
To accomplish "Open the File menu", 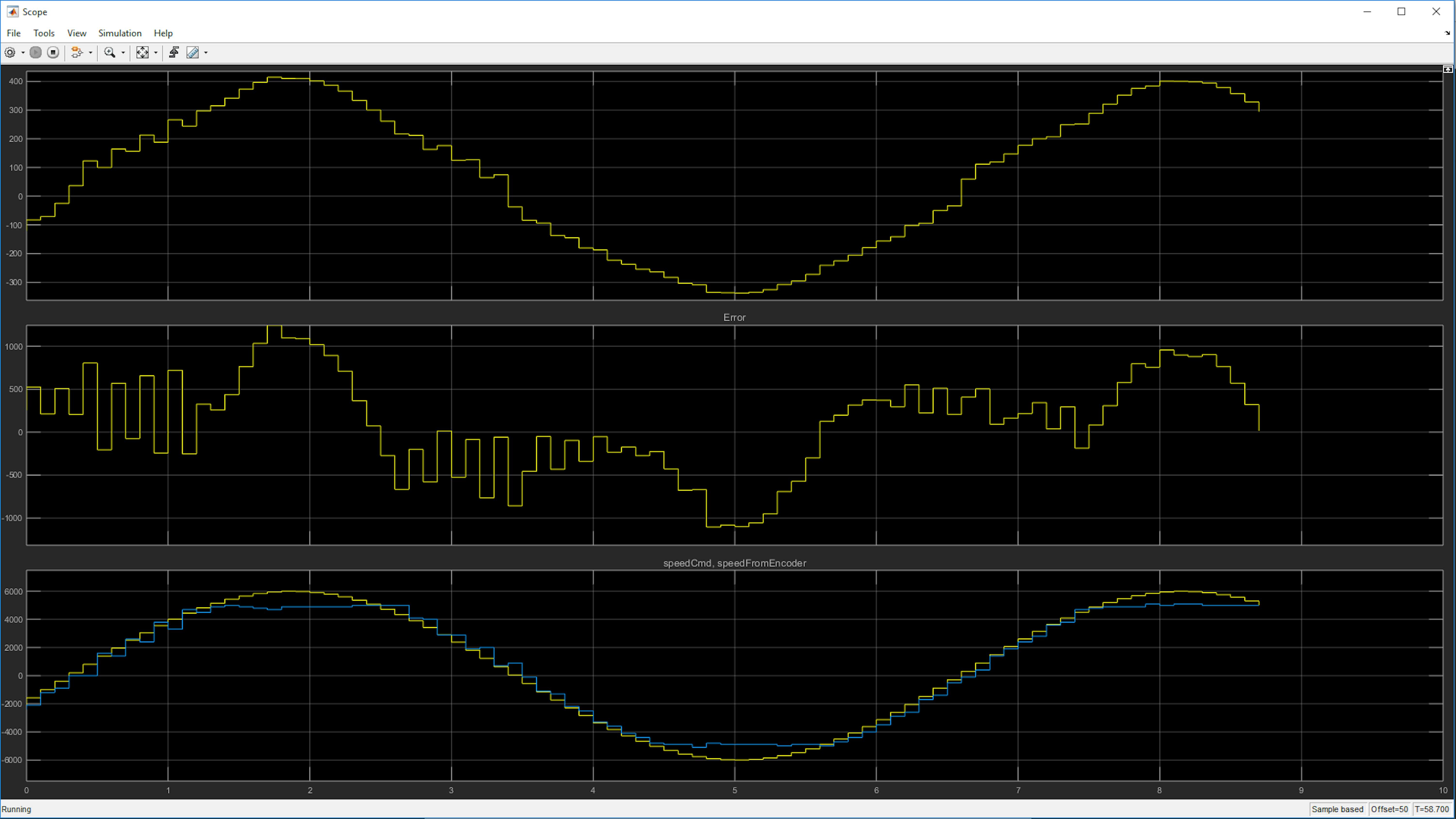I will [14, 33].
